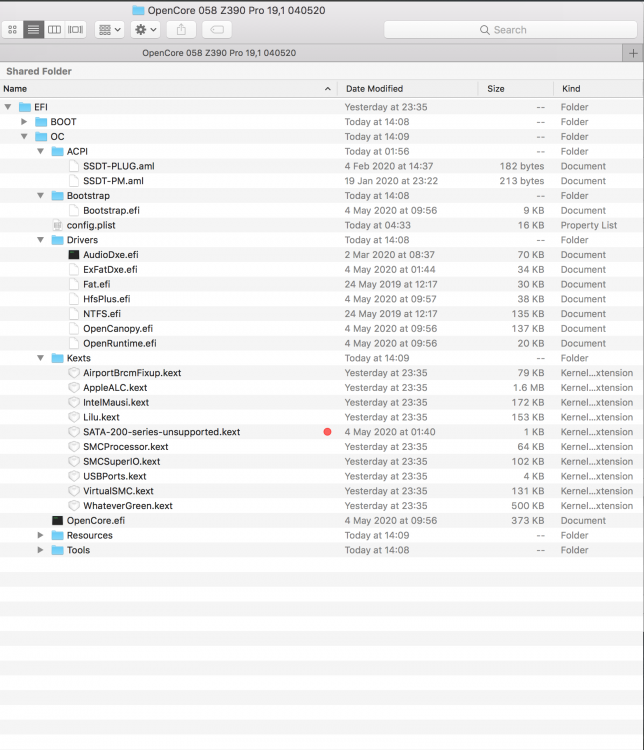Image resolution: width=644 pixels, height=750 pixels.
Task: Select Lilu.kext shield icon
Action: click(74, 417)
